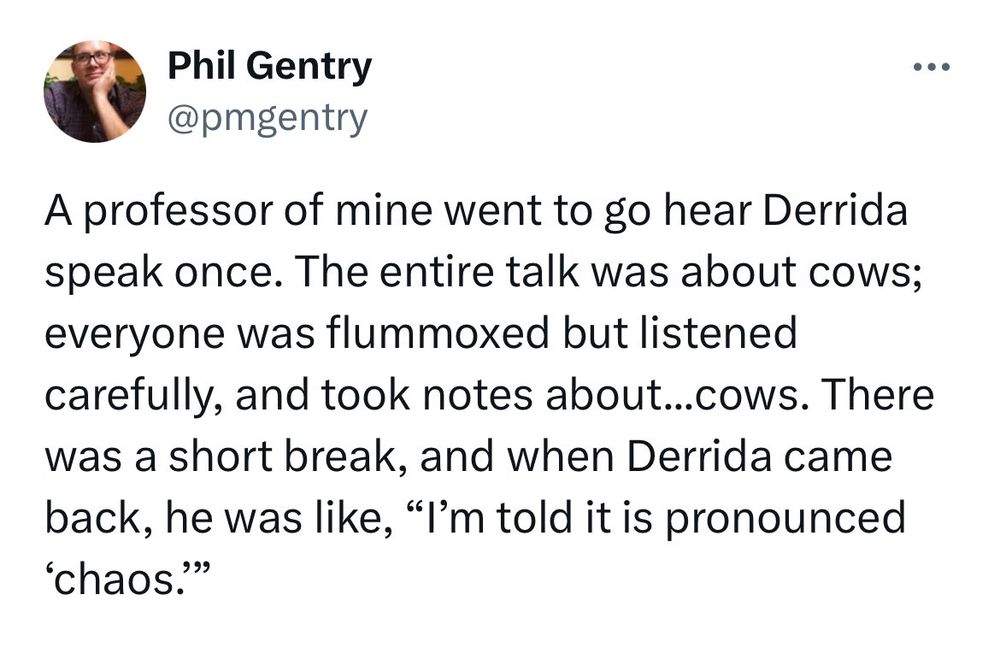The image size is (1000, 648).
Task: Click the word 'back,' starting the sixth line
Action: [99, 519]
